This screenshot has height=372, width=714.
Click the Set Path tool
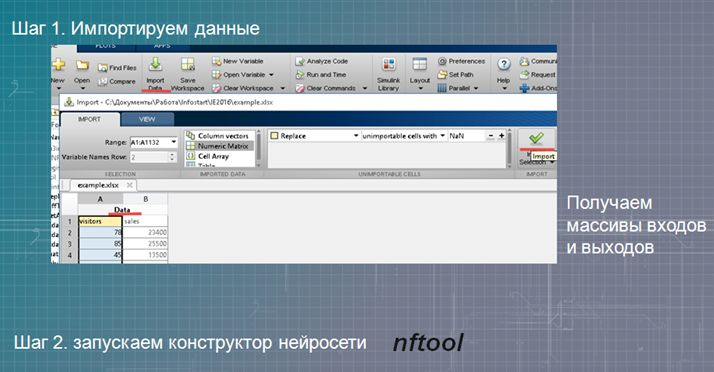(455, 75)
